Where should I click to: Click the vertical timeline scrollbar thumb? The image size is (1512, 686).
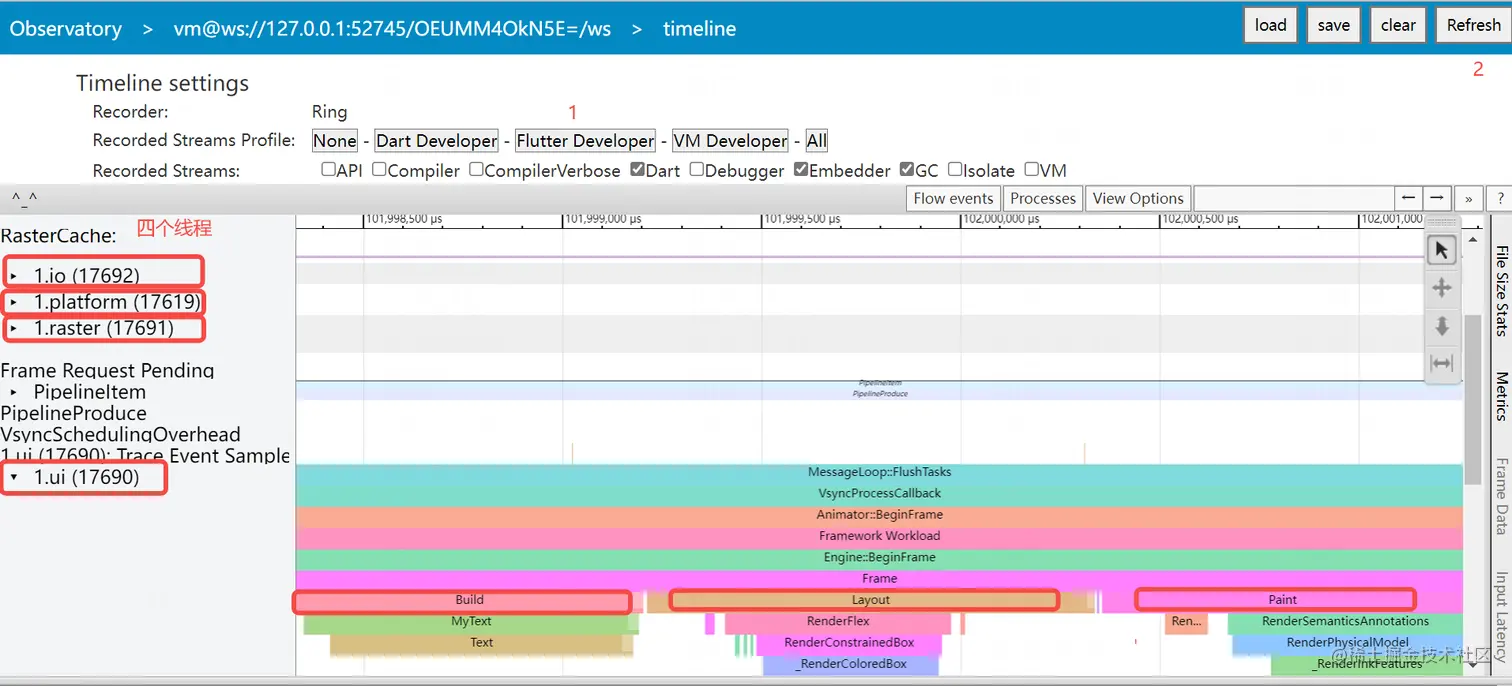pyautogui.click(x=1472, y=400)
